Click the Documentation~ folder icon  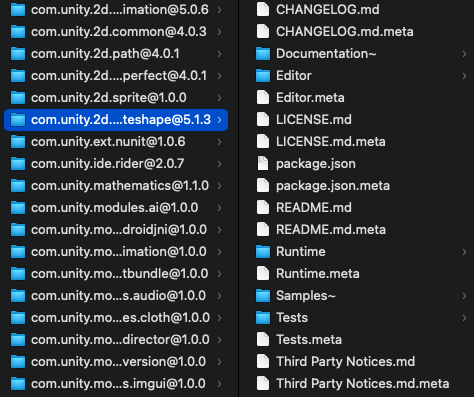tap(263, 54)
